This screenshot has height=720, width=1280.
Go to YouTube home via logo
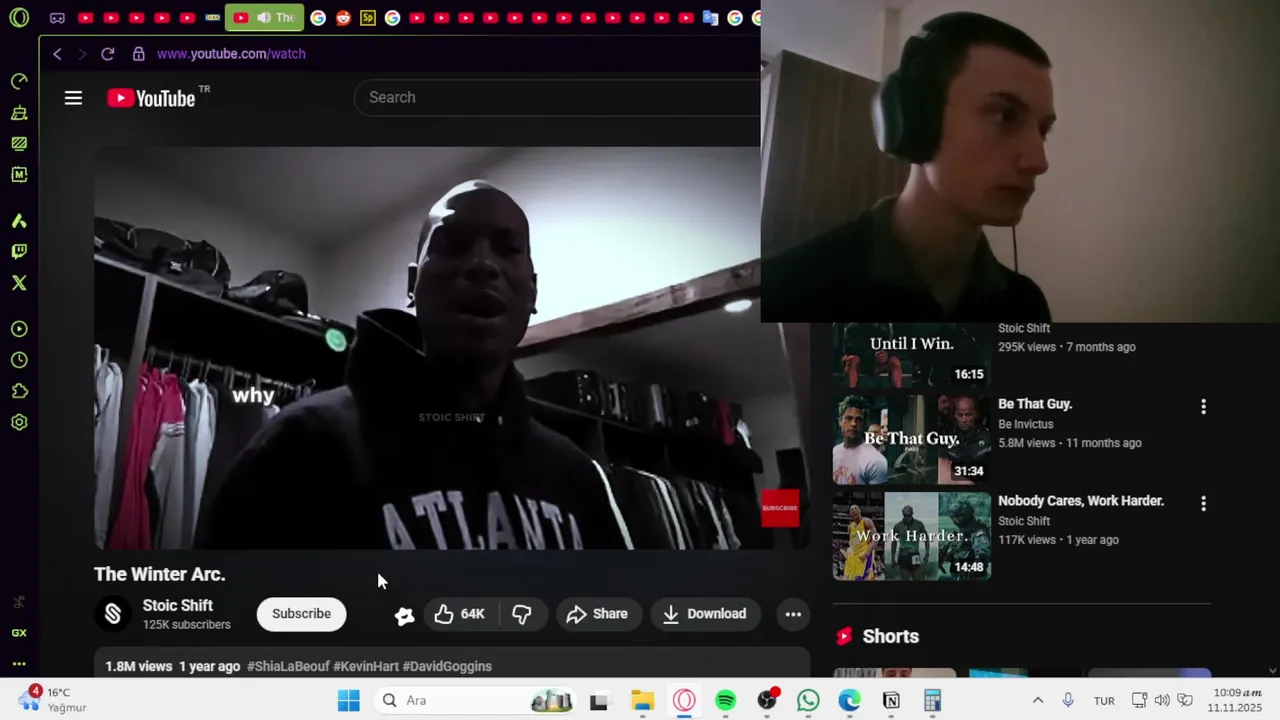[152, 98]
